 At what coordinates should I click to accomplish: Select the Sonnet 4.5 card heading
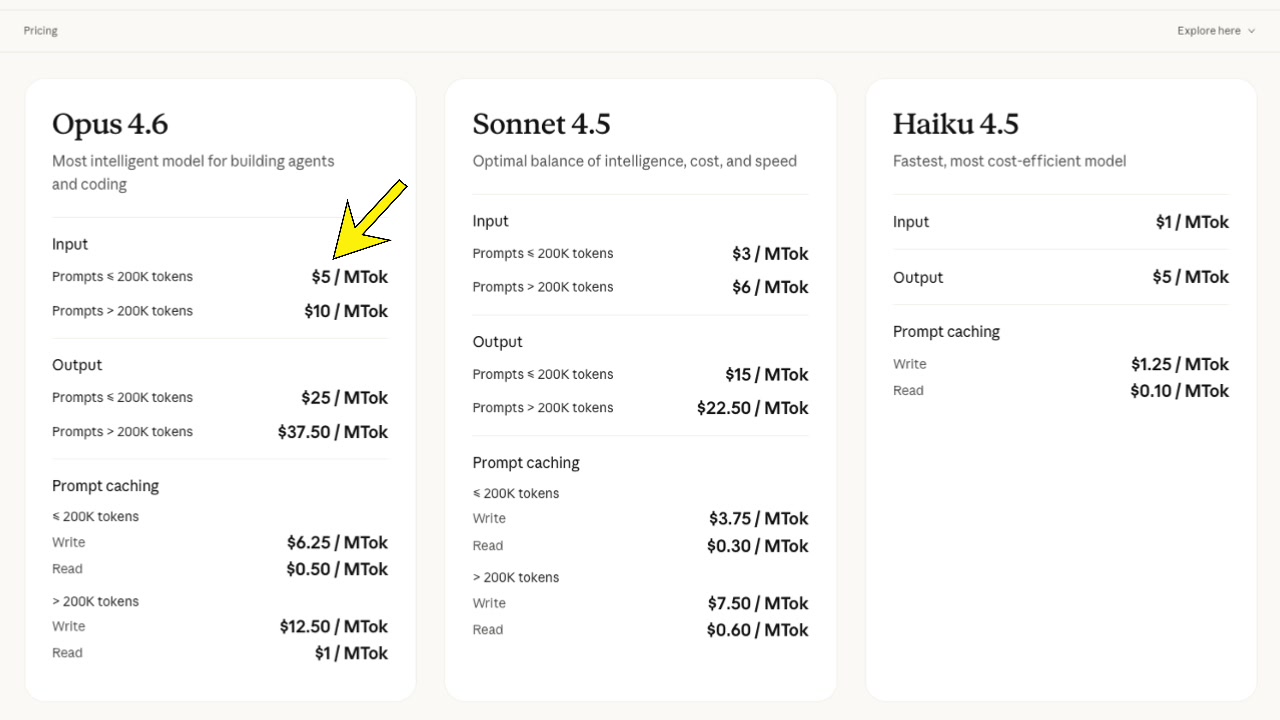coord(540,124)
